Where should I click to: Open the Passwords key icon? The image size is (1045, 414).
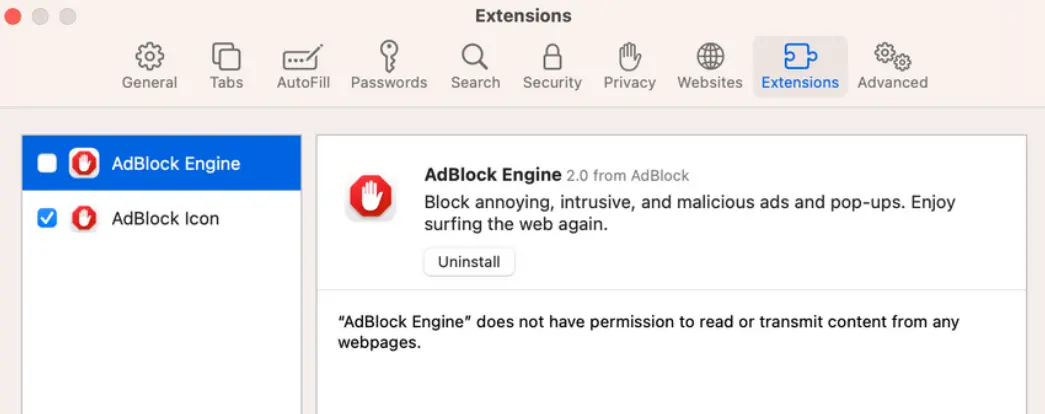(x=388, y=56)
